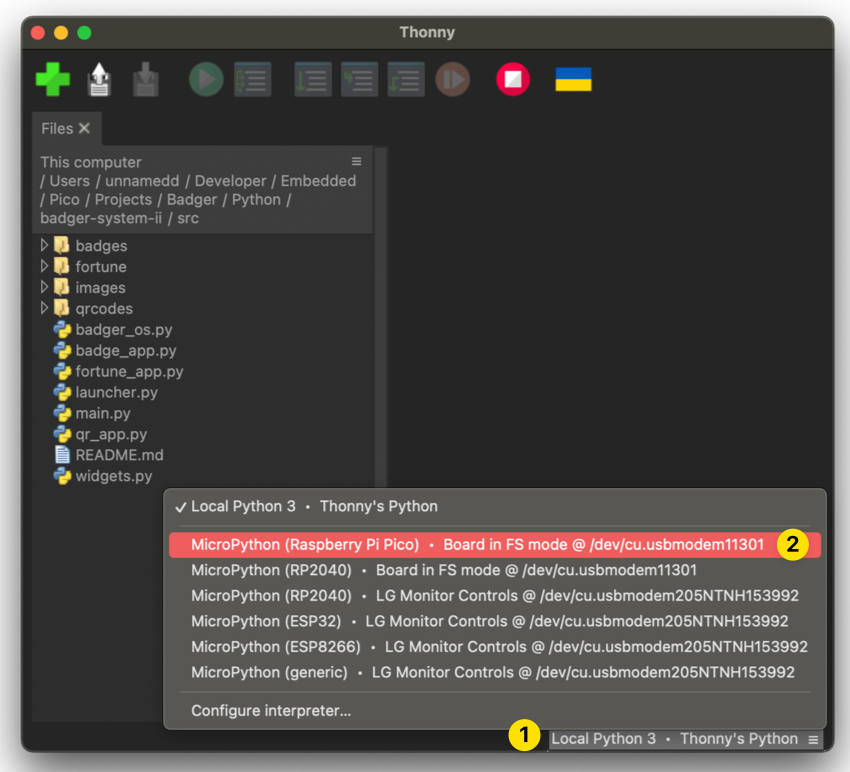Open Configure interpreter... menu entry
This screenshot has width=850, height=772.
(494, 711)
